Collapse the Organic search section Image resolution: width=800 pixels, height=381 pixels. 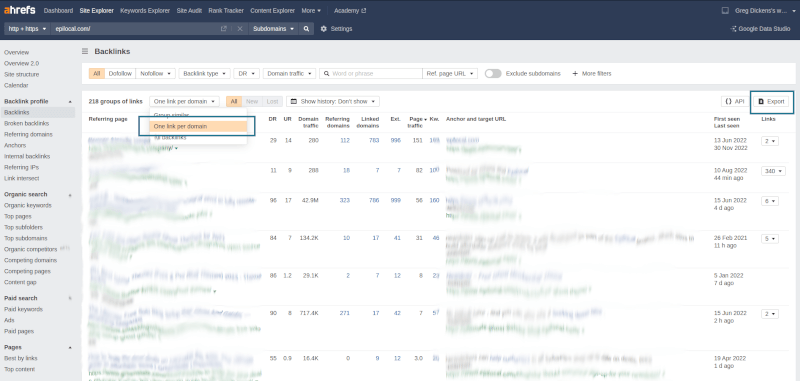(70, 194)
